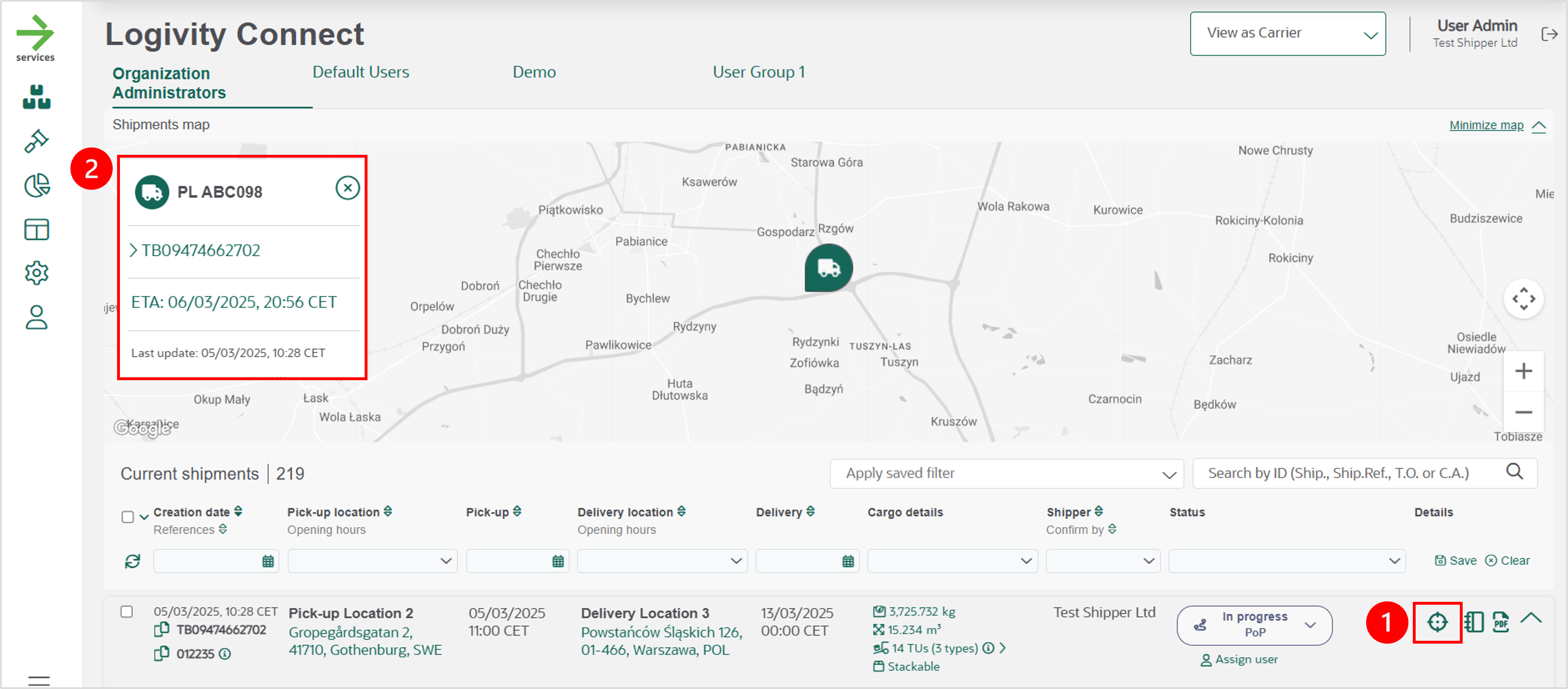
Task: Click info icon next to 14 TUs
Action: [x=989, y=648]
